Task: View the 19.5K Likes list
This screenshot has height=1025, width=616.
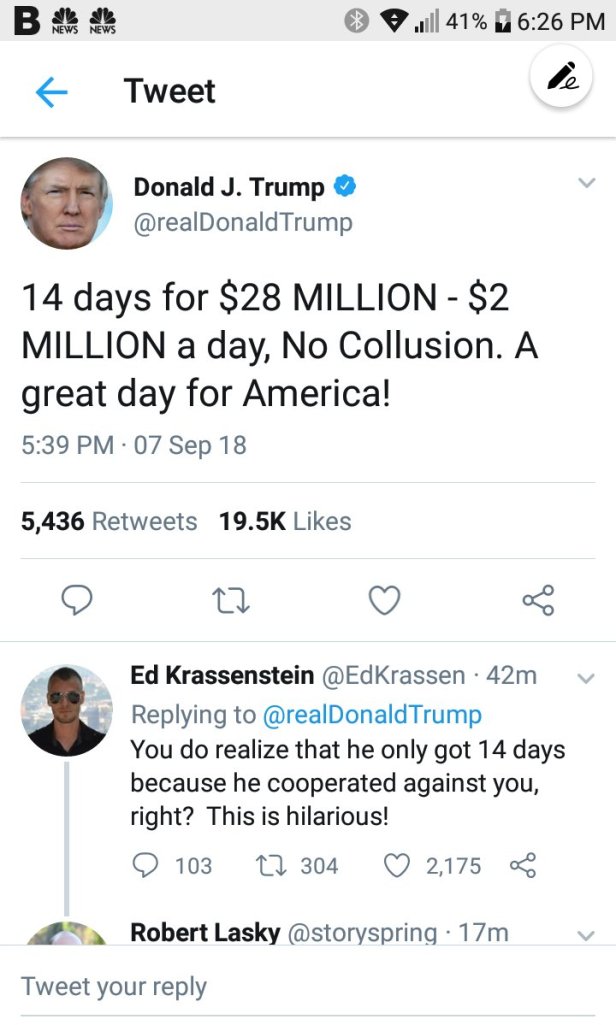Action: click(285, 521)
